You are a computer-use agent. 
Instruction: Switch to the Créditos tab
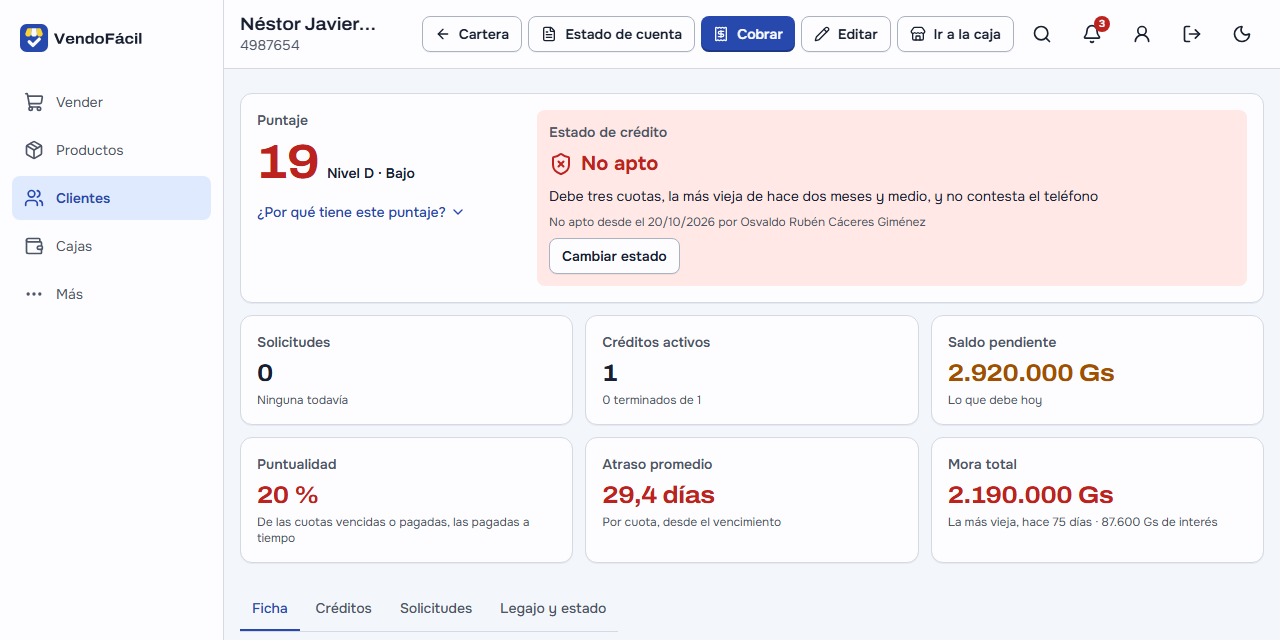coord(344,608)
